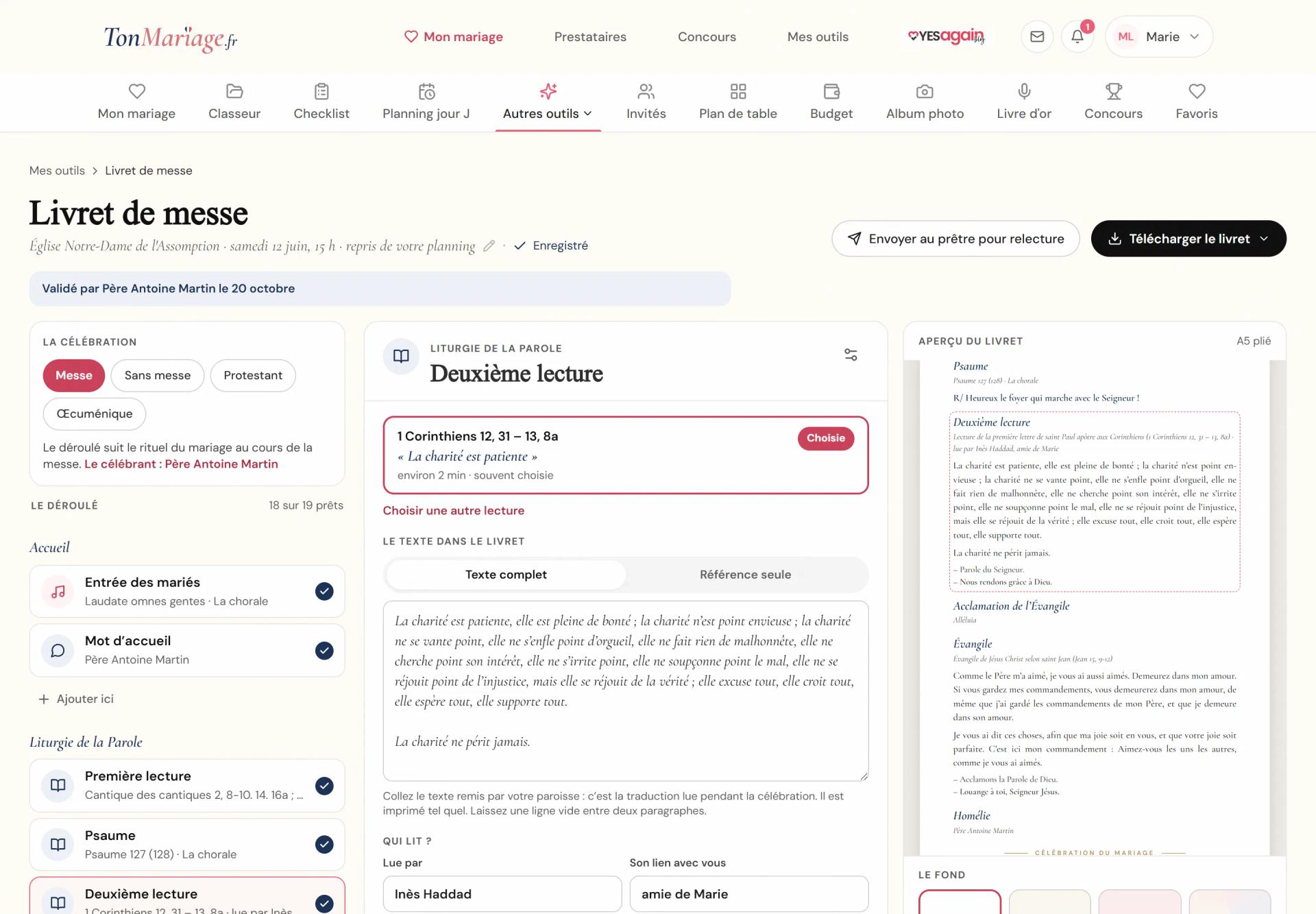The width and height of the screenshot is (1316, 914).
Task: Switch to Texte complet mode
Action: pyautogui.click(x=506, y=575)
